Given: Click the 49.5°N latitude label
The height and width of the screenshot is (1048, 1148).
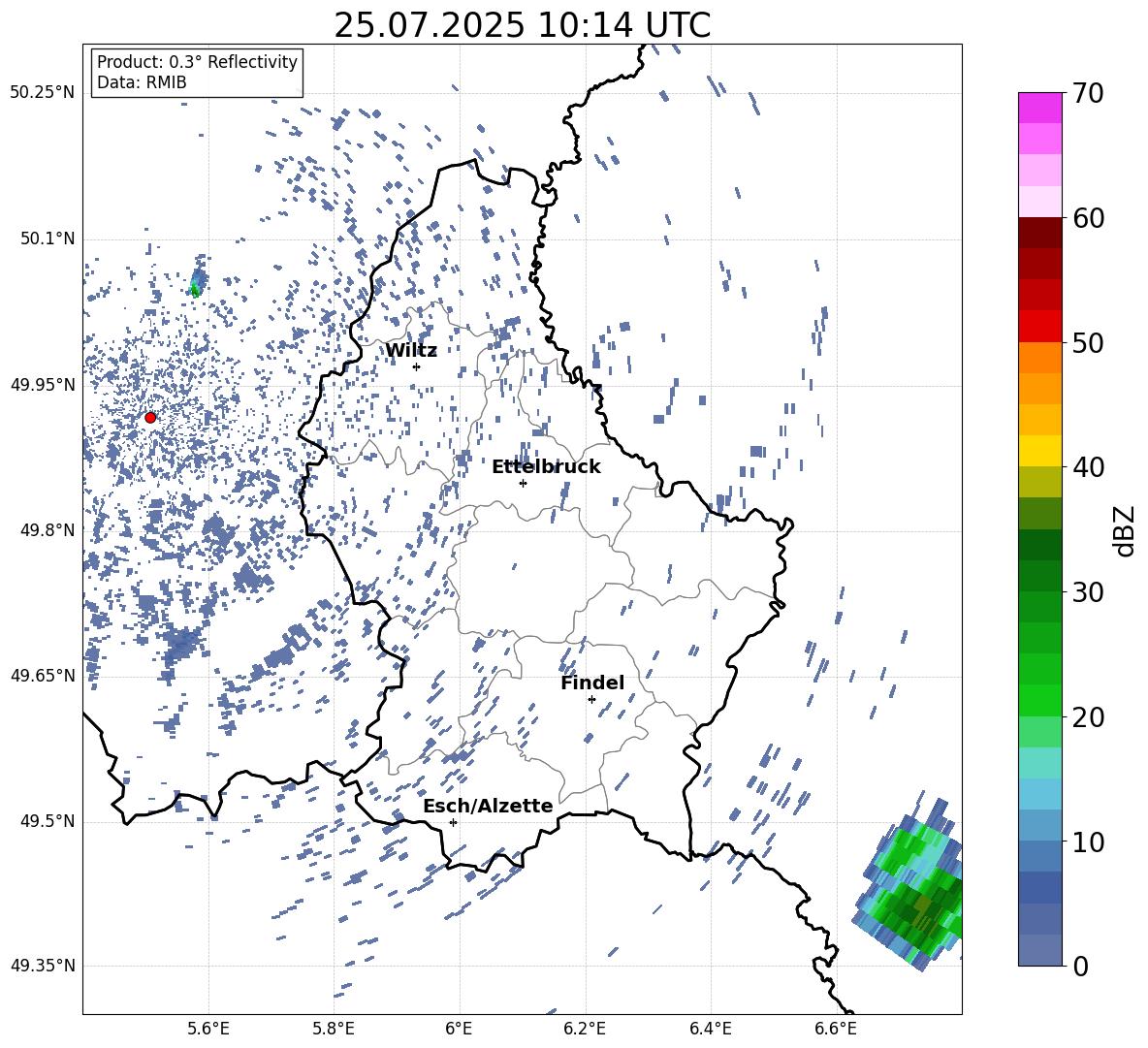Looking at the screenshot, I should 47,821.
